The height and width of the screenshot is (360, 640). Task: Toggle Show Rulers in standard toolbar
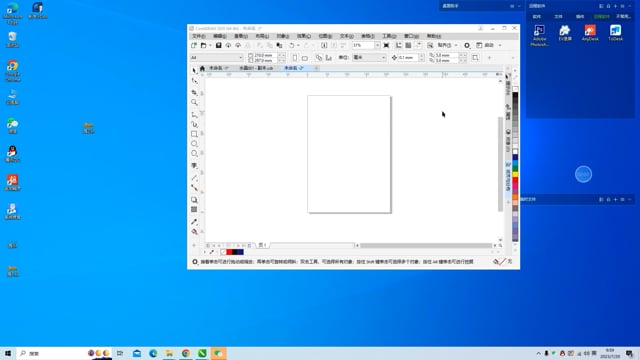click(398, 45)
